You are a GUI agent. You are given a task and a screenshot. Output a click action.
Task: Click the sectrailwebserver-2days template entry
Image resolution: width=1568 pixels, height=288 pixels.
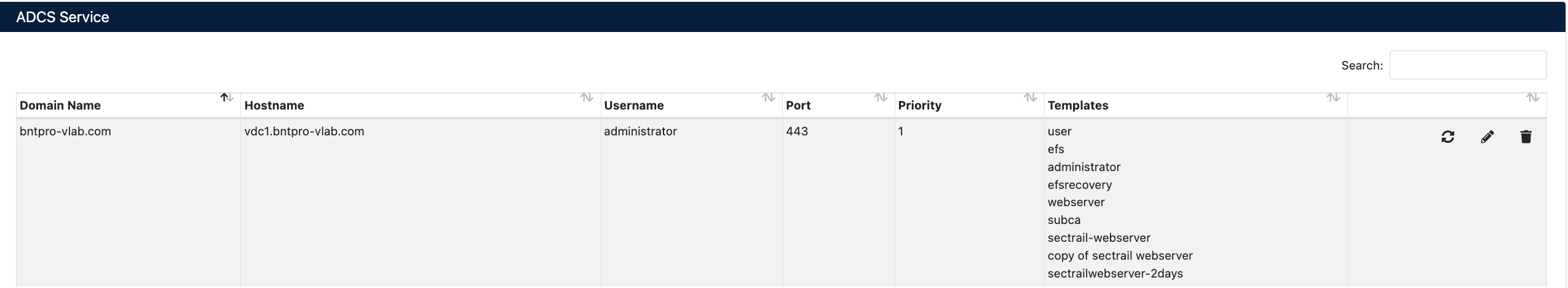[x=1115, y=273]
